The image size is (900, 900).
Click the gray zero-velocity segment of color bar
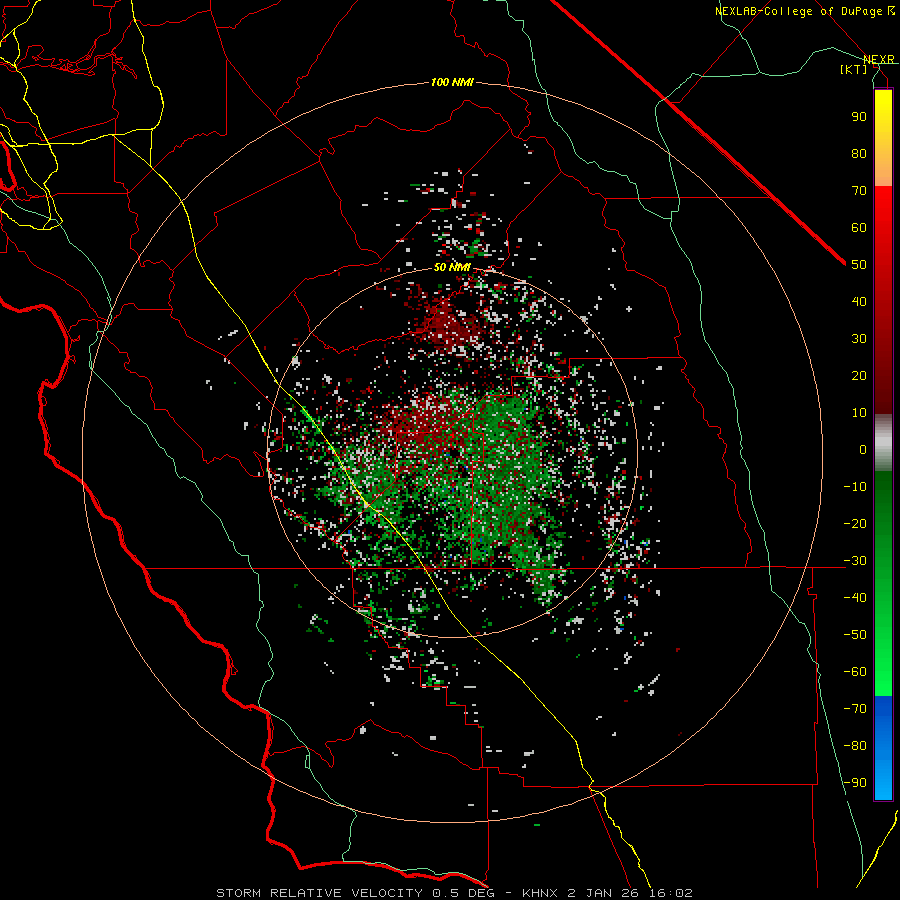click(883, 443)
